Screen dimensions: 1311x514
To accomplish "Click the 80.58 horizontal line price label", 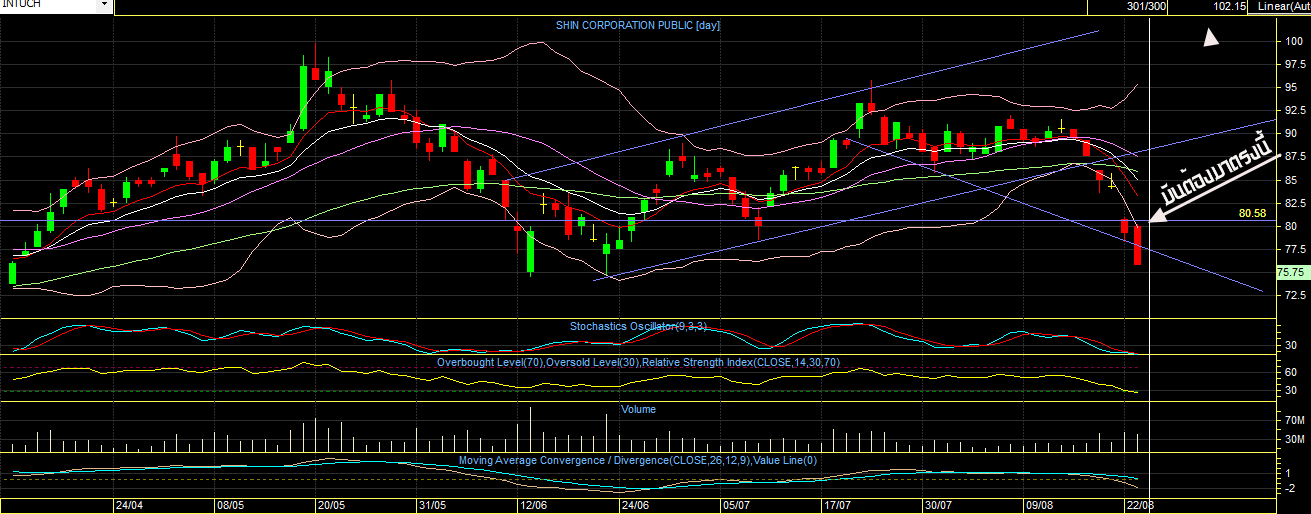I will pyautogui.click(x=1252, y=213).
